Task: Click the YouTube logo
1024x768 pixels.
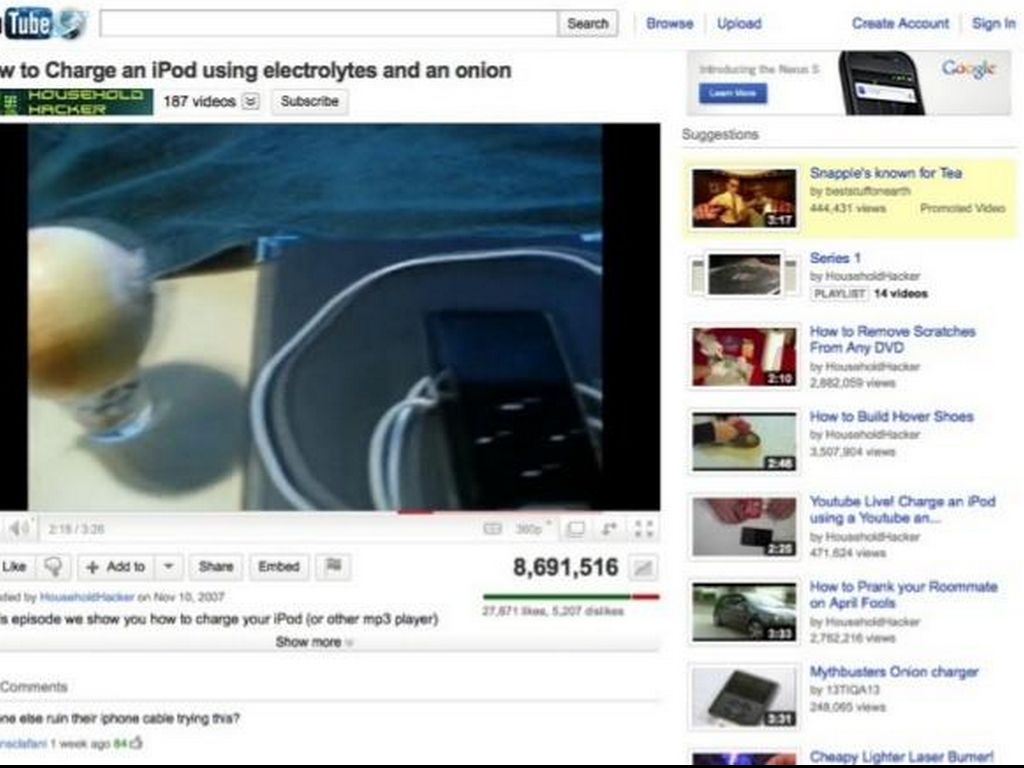Action: pyautogui.click(x=44, y=24)
